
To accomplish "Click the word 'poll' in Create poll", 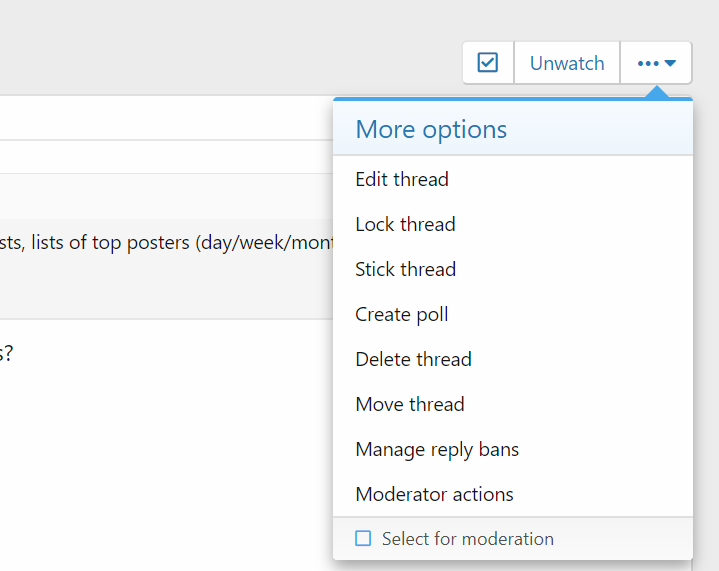I will pos(432,315).
